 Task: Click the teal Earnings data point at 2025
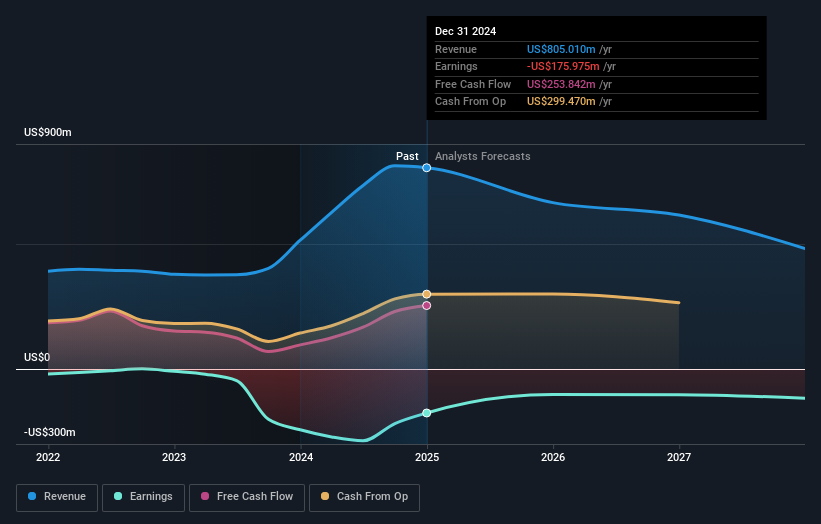point(427,413)
